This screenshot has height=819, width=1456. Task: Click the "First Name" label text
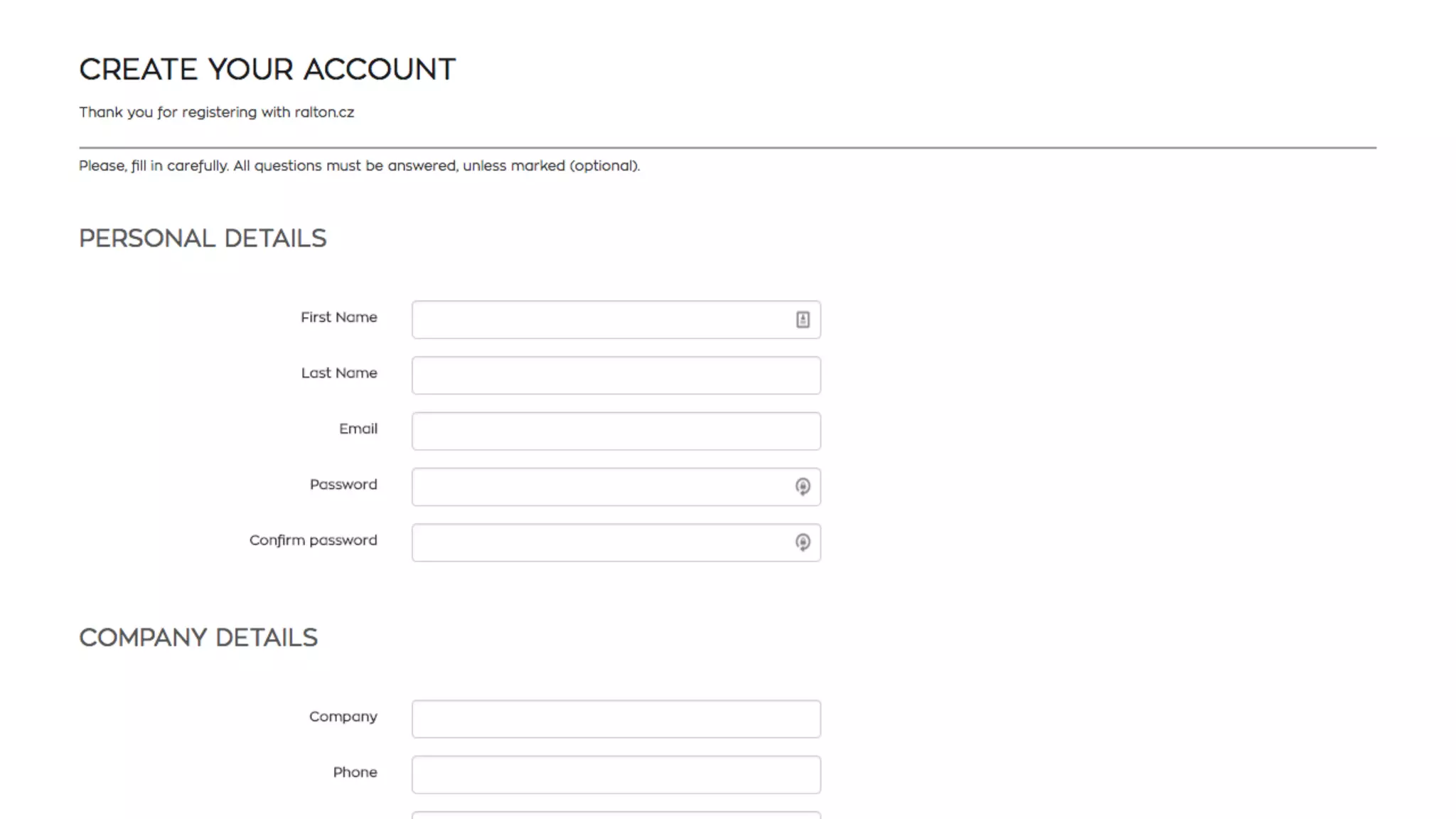338,317
